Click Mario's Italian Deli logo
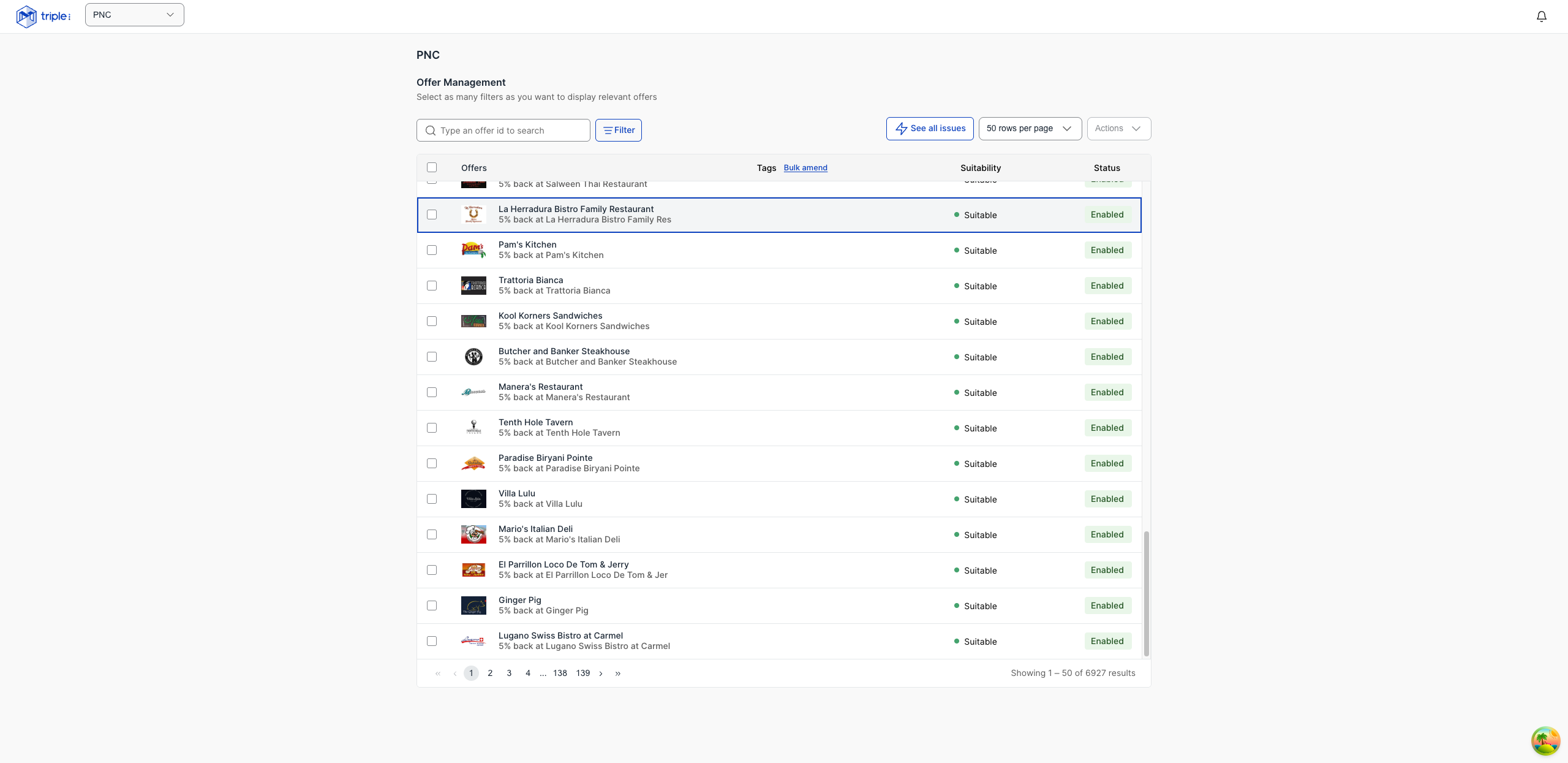The width and height of the screenshot is (1568, 763). tap(473, 534)
